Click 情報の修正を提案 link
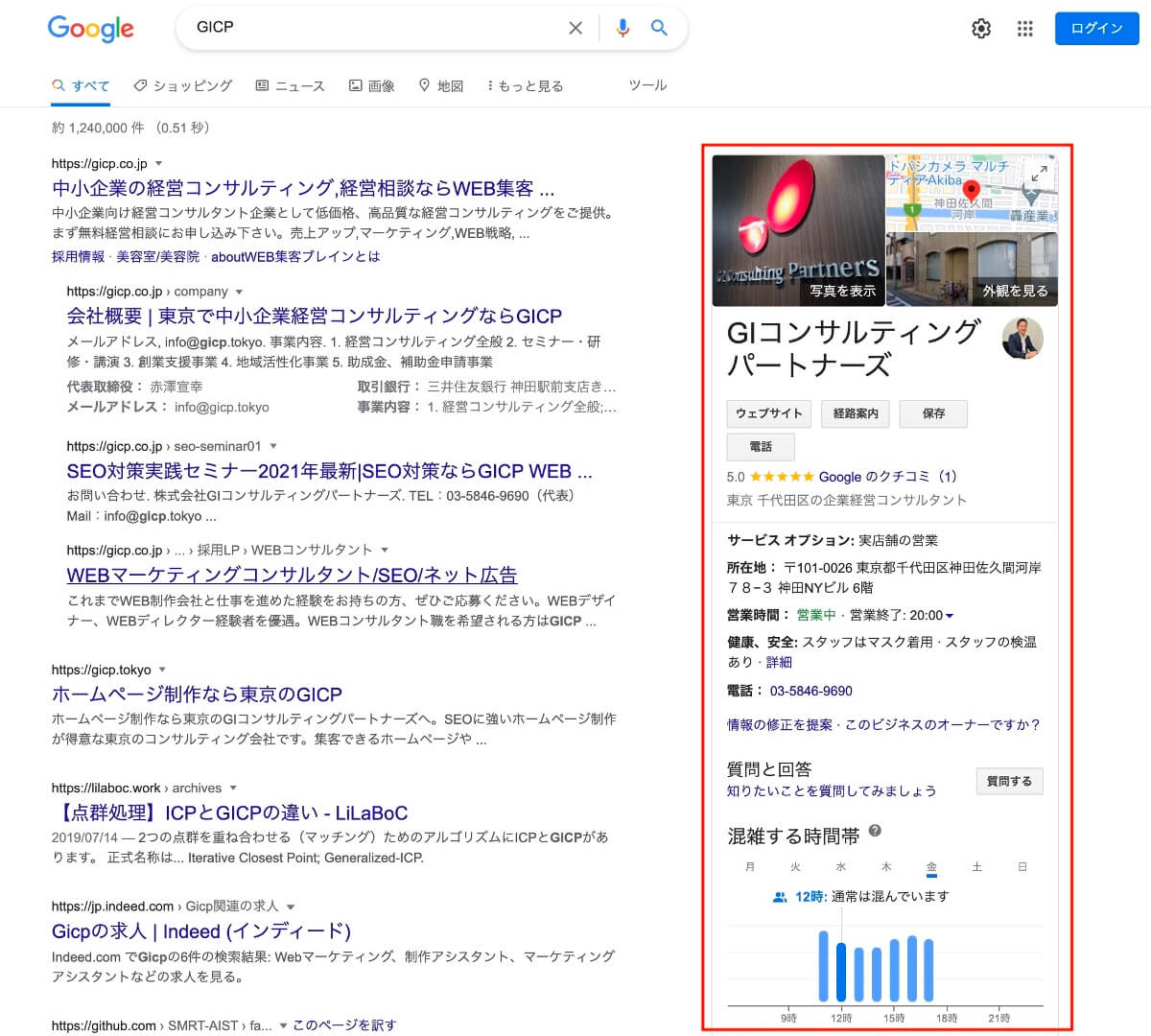 780,725
